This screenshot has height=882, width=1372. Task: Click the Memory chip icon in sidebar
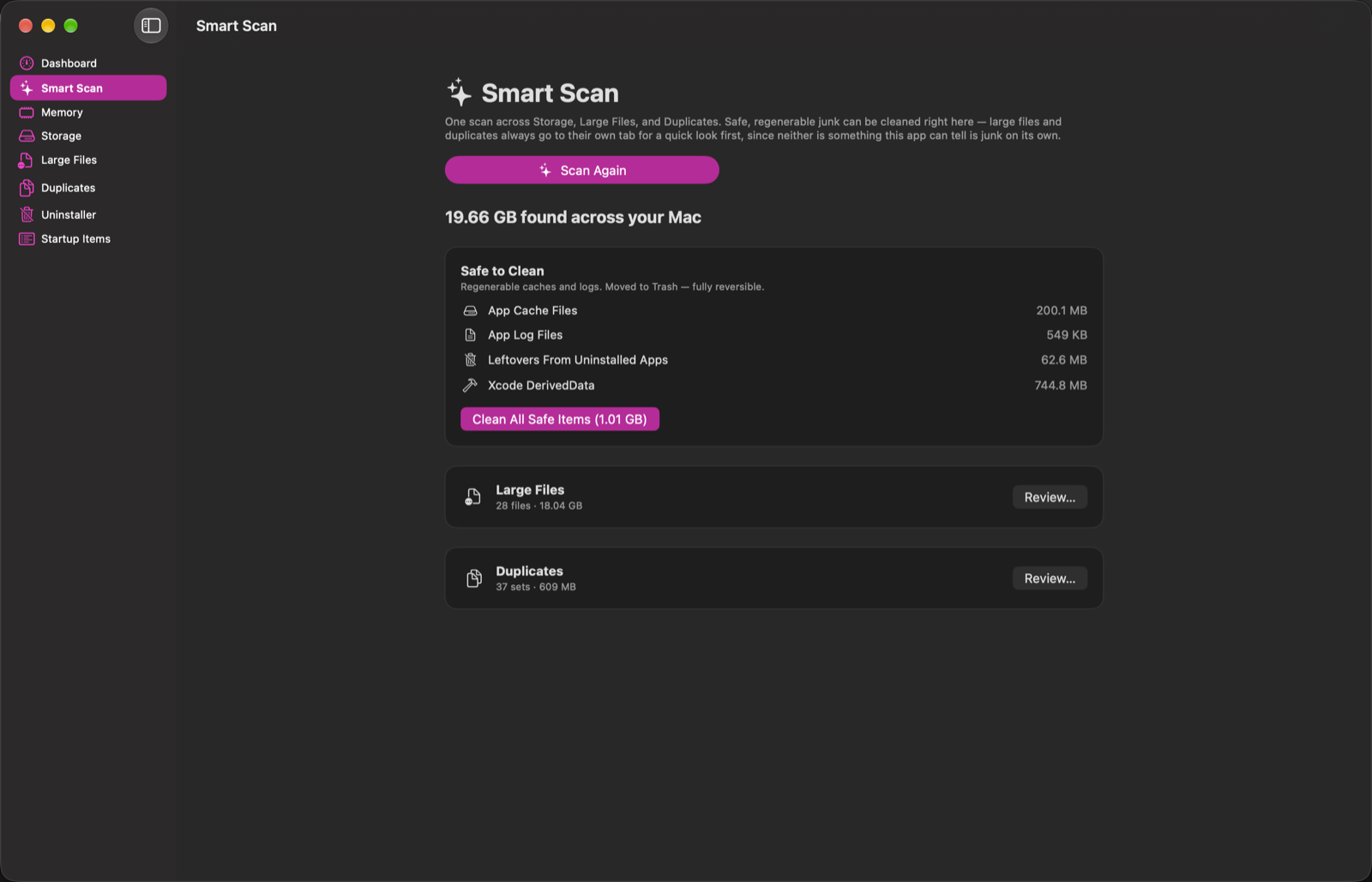pos(27,112)
